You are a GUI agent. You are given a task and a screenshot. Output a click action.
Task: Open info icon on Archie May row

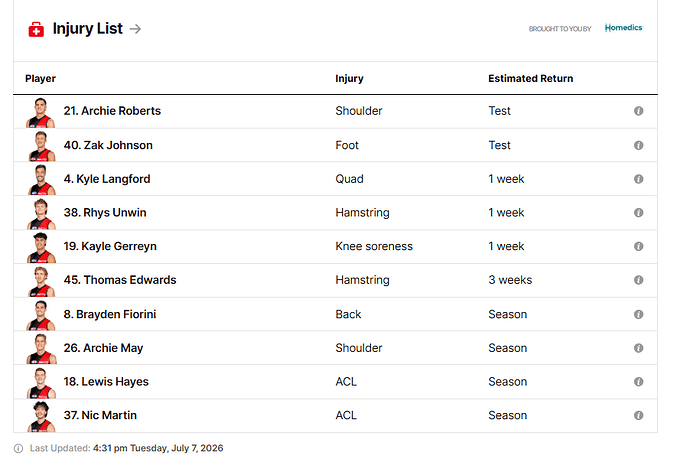(x=639, y=348)
